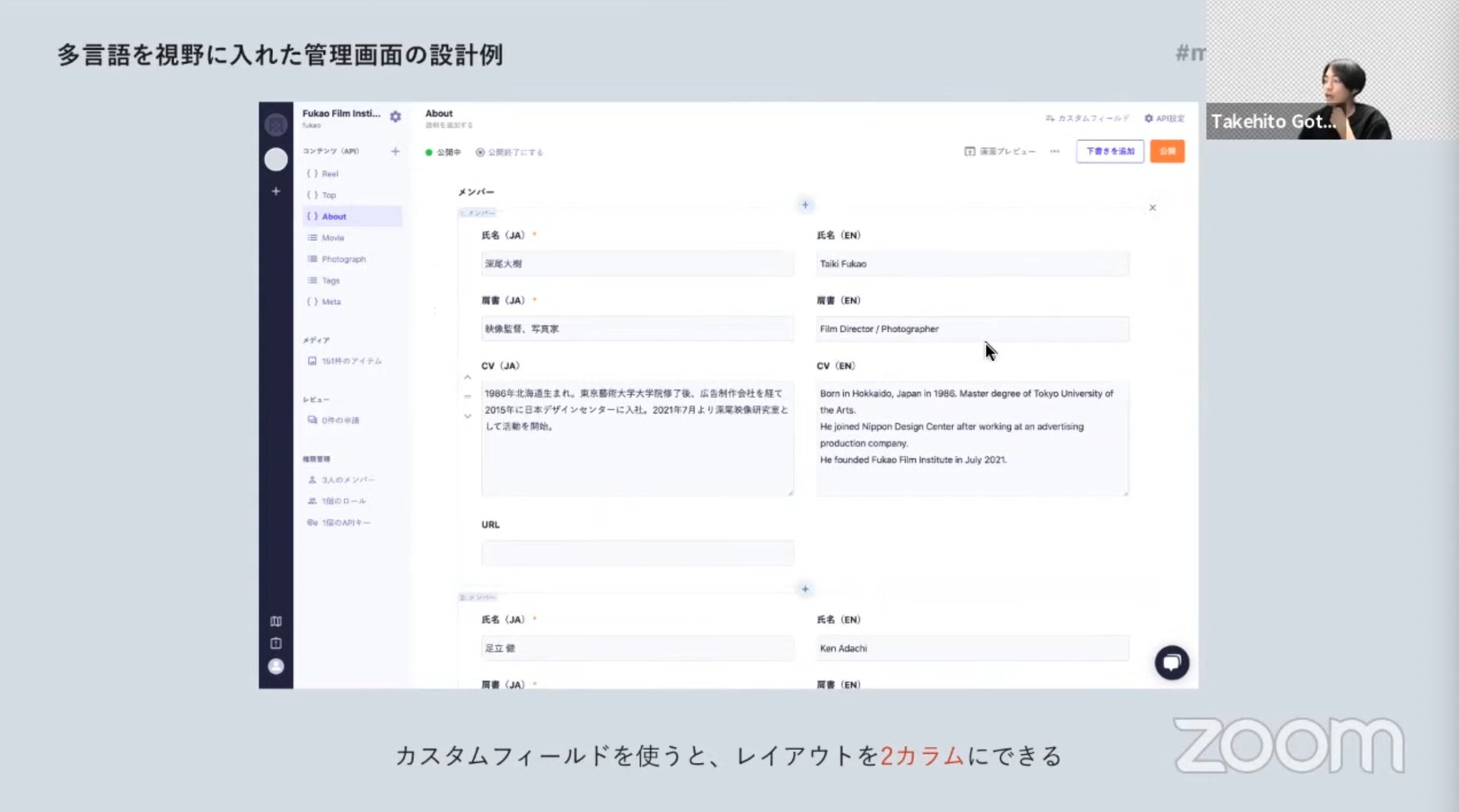Screen dimensions: 1459x812
Task: Click the 下書きを追加 draft button
Action: (1109, 151)
